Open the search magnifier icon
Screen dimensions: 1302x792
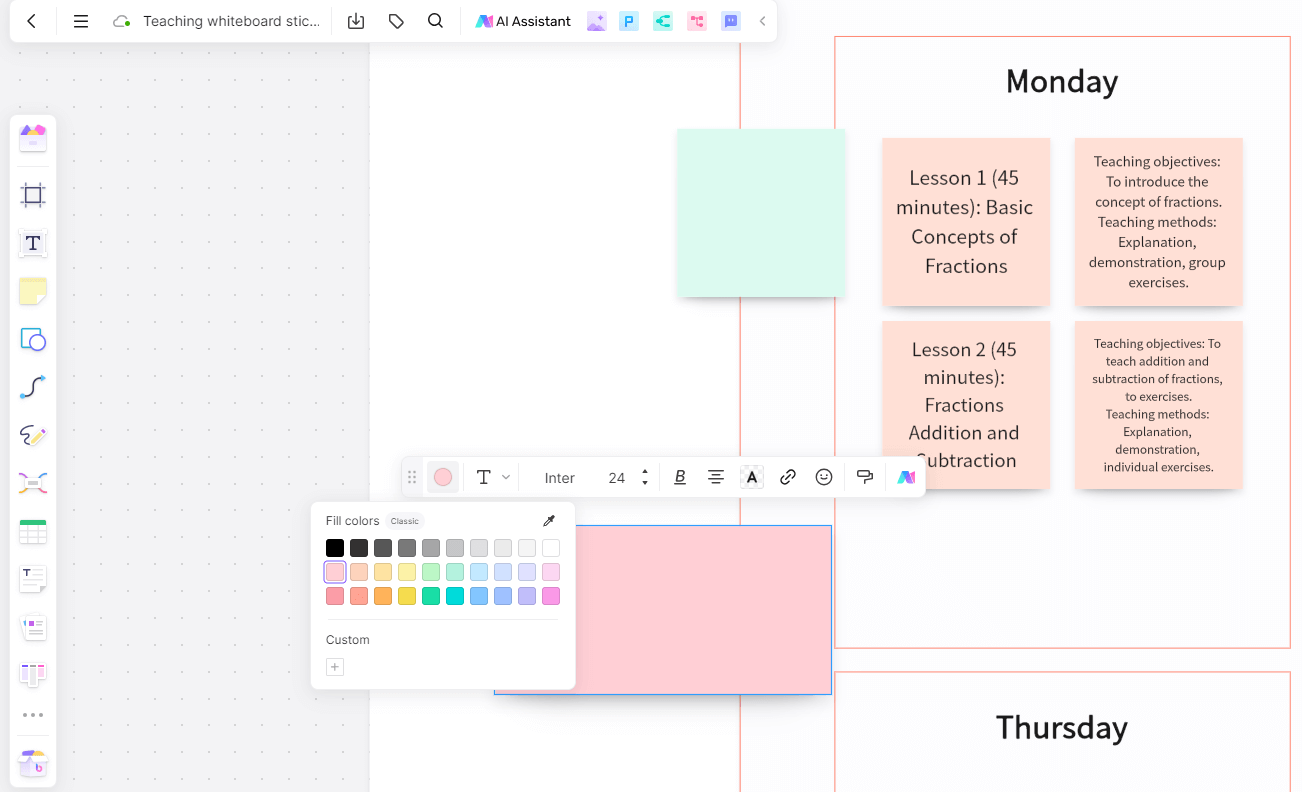(x=435, y=21)
